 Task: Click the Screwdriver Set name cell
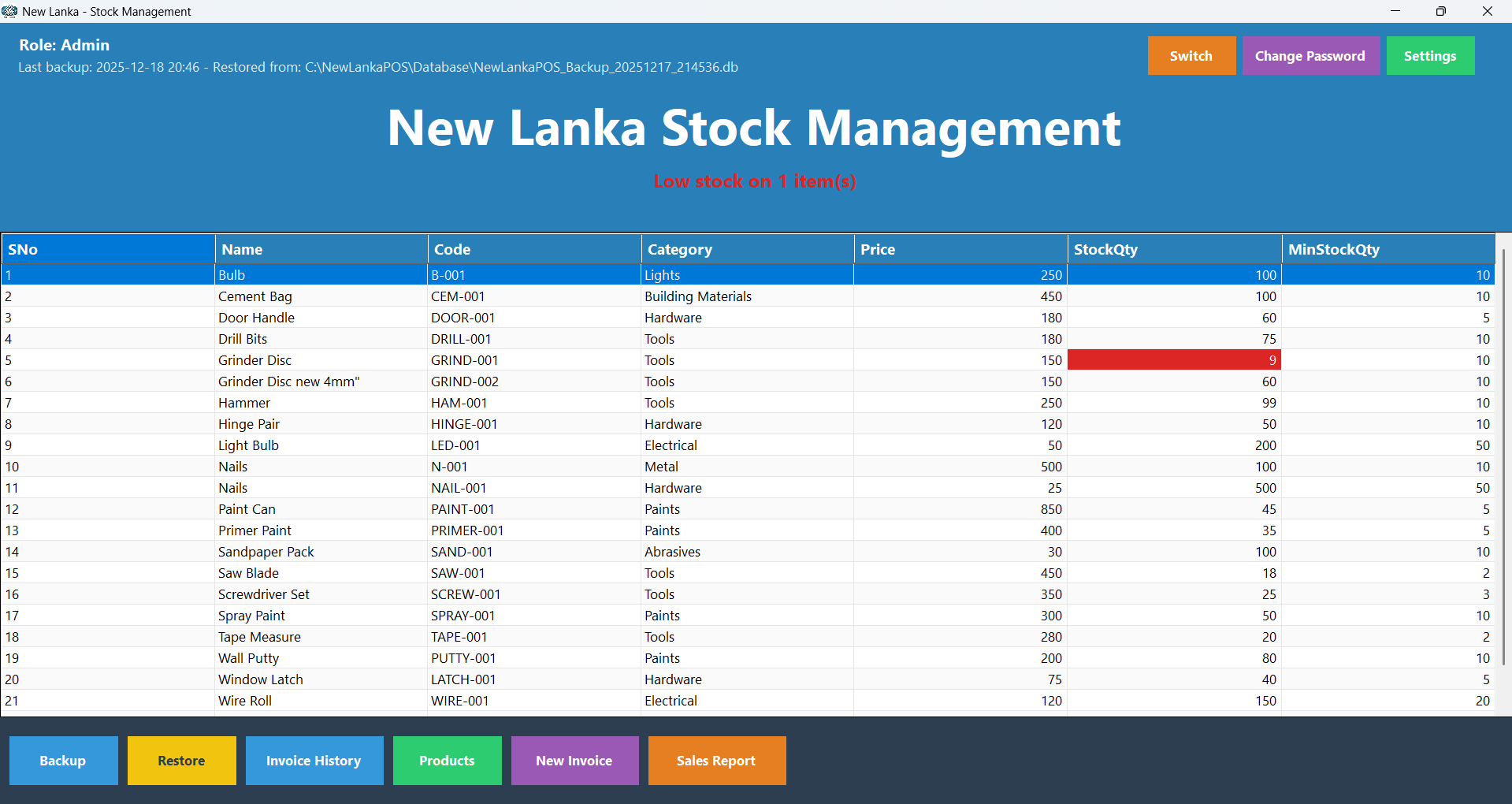point(321,594)
